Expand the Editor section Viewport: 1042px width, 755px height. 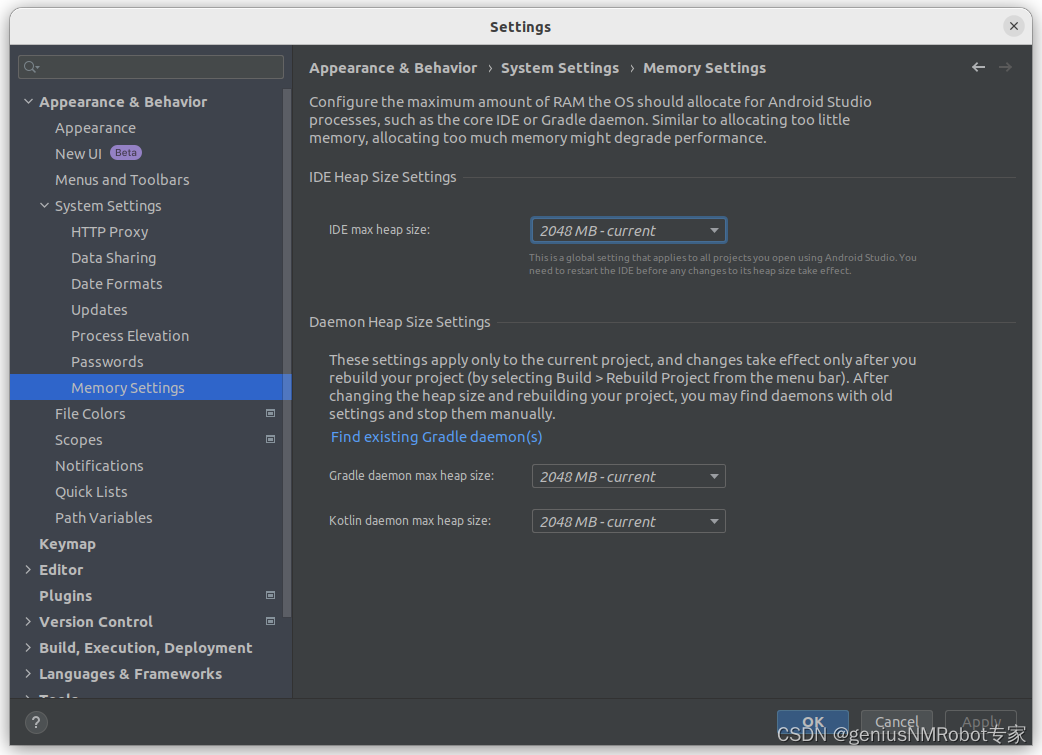28,569
